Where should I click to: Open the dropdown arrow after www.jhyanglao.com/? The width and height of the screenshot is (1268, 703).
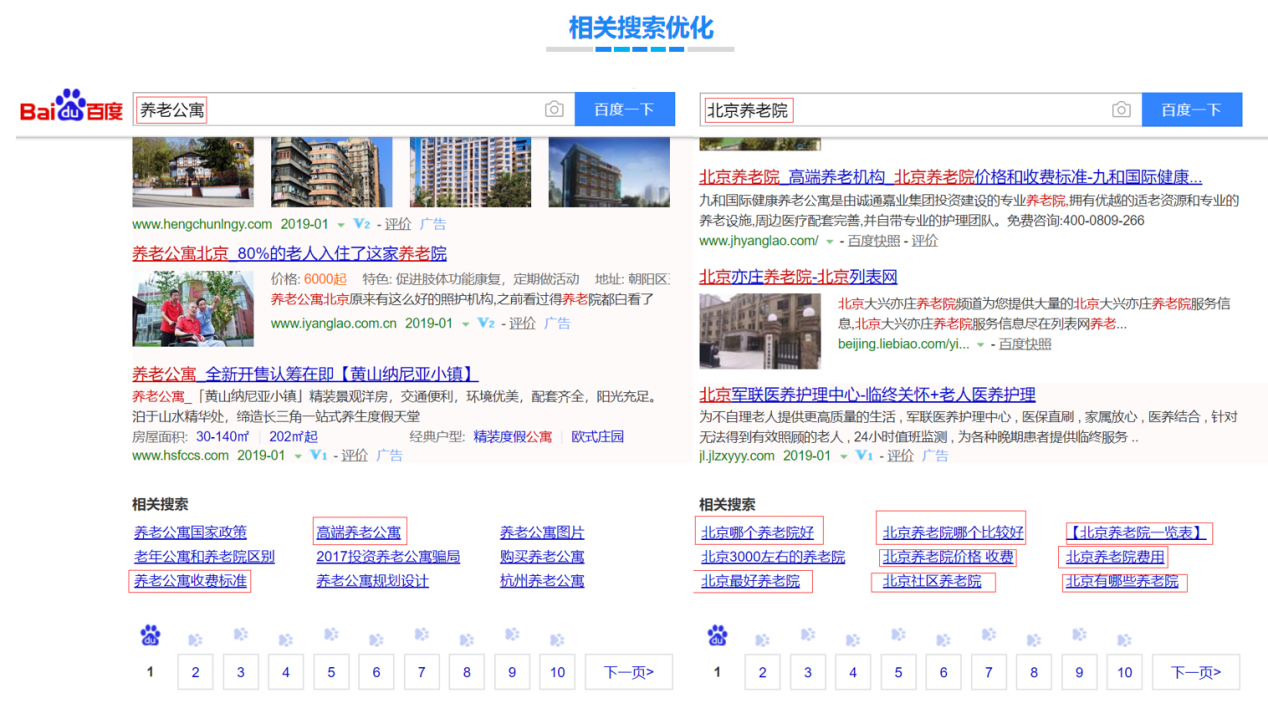pyautogui.click(x=828, y=241)
